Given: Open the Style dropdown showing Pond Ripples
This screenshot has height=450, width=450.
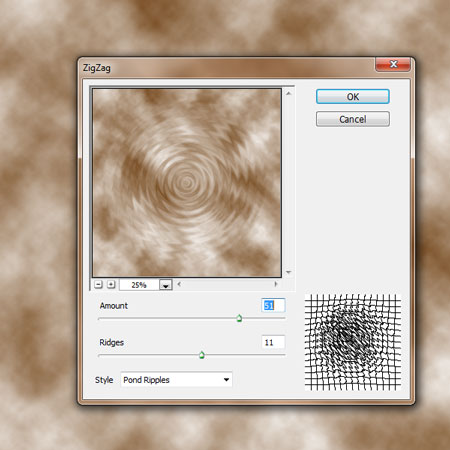Looking at the screenshot, I should 176,380.
